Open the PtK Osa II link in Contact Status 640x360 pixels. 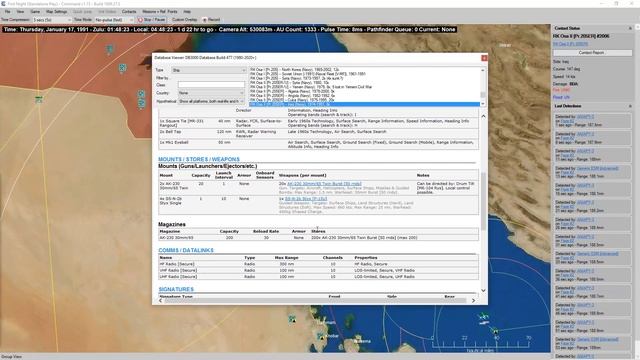point(571,44)
